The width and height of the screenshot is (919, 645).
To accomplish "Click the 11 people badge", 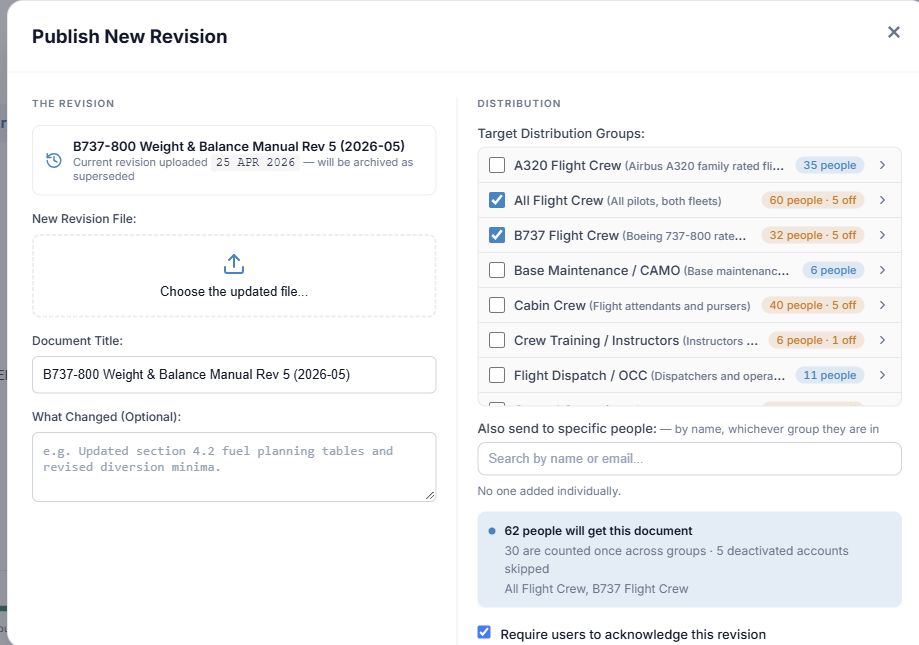I will (x=829, y=375).
